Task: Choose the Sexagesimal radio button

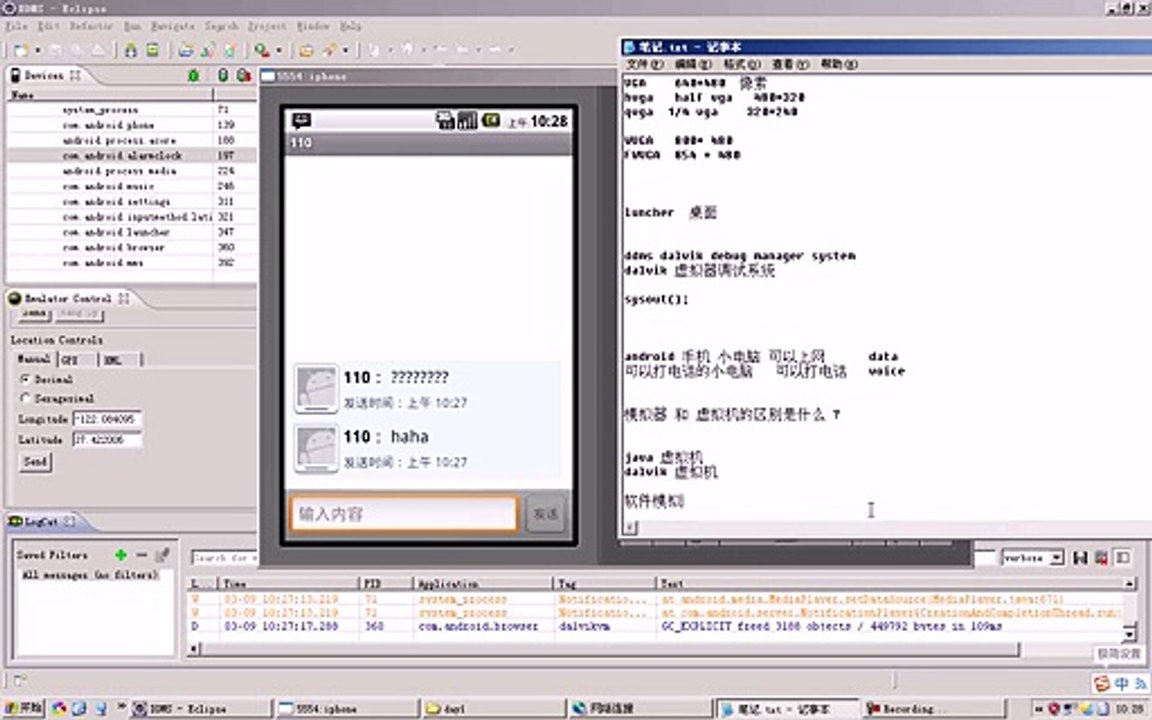Action: (x=26, y=398)
